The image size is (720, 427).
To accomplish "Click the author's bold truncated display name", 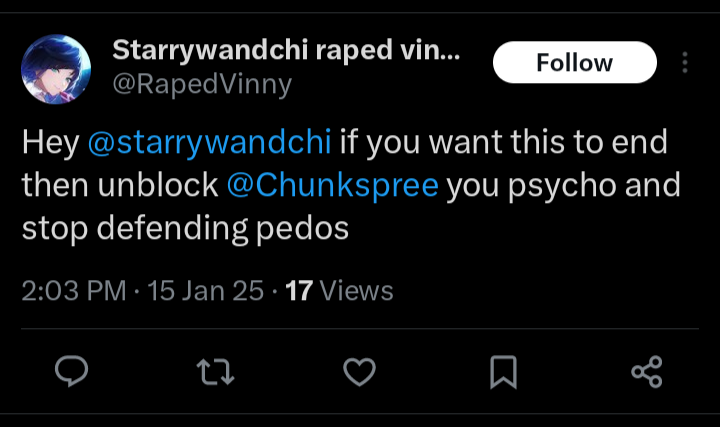I will [270, 50].
